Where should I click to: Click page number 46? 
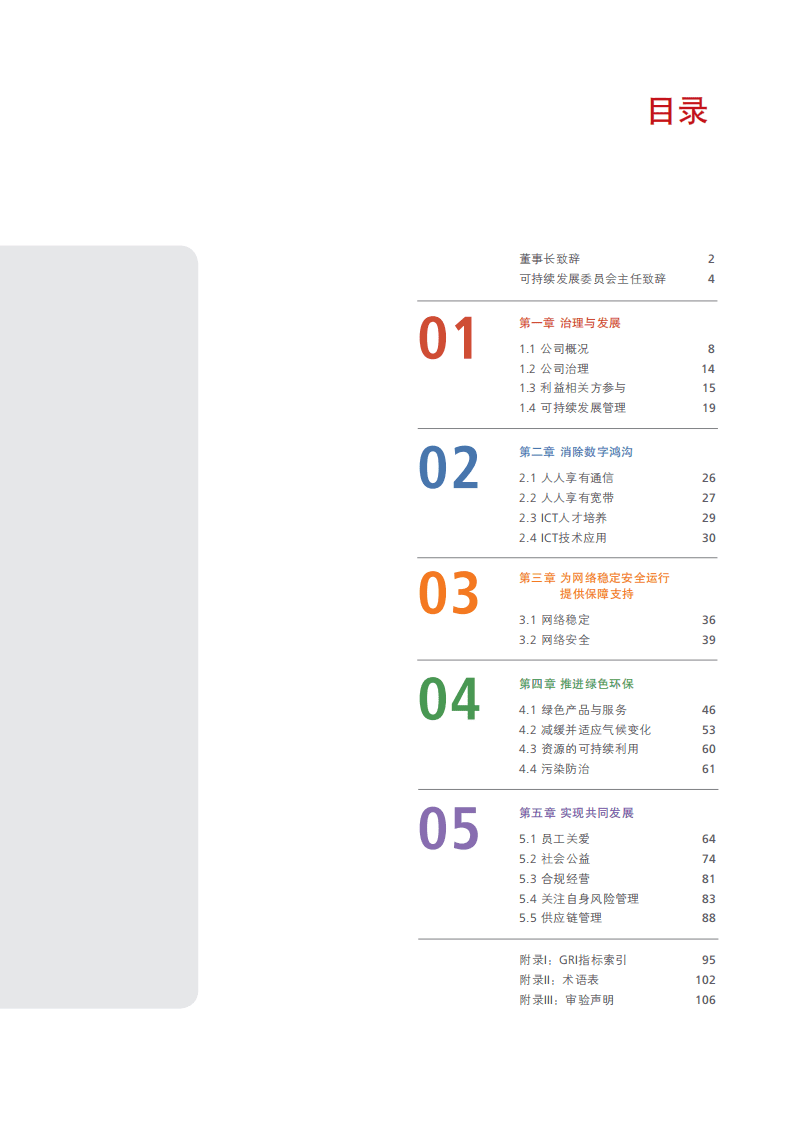point(709,710)
